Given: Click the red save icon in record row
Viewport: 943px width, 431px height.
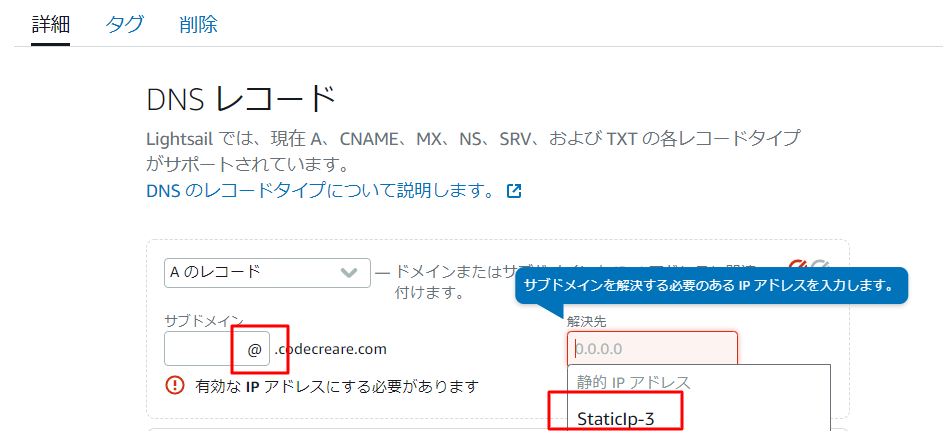Looking at the screenshot, I should point(797,266).
